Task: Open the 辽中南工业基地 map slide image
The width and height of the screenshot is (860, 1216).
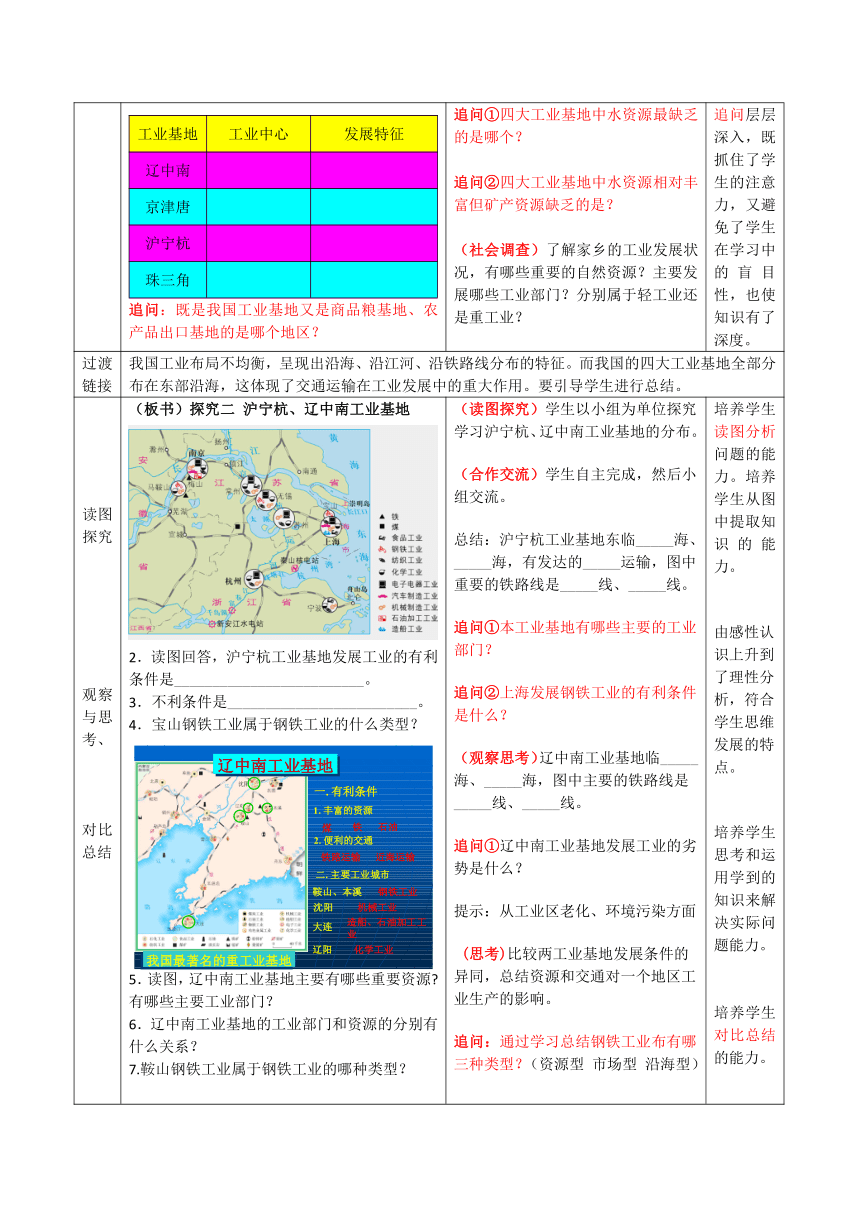Action: tap(284, 857)
